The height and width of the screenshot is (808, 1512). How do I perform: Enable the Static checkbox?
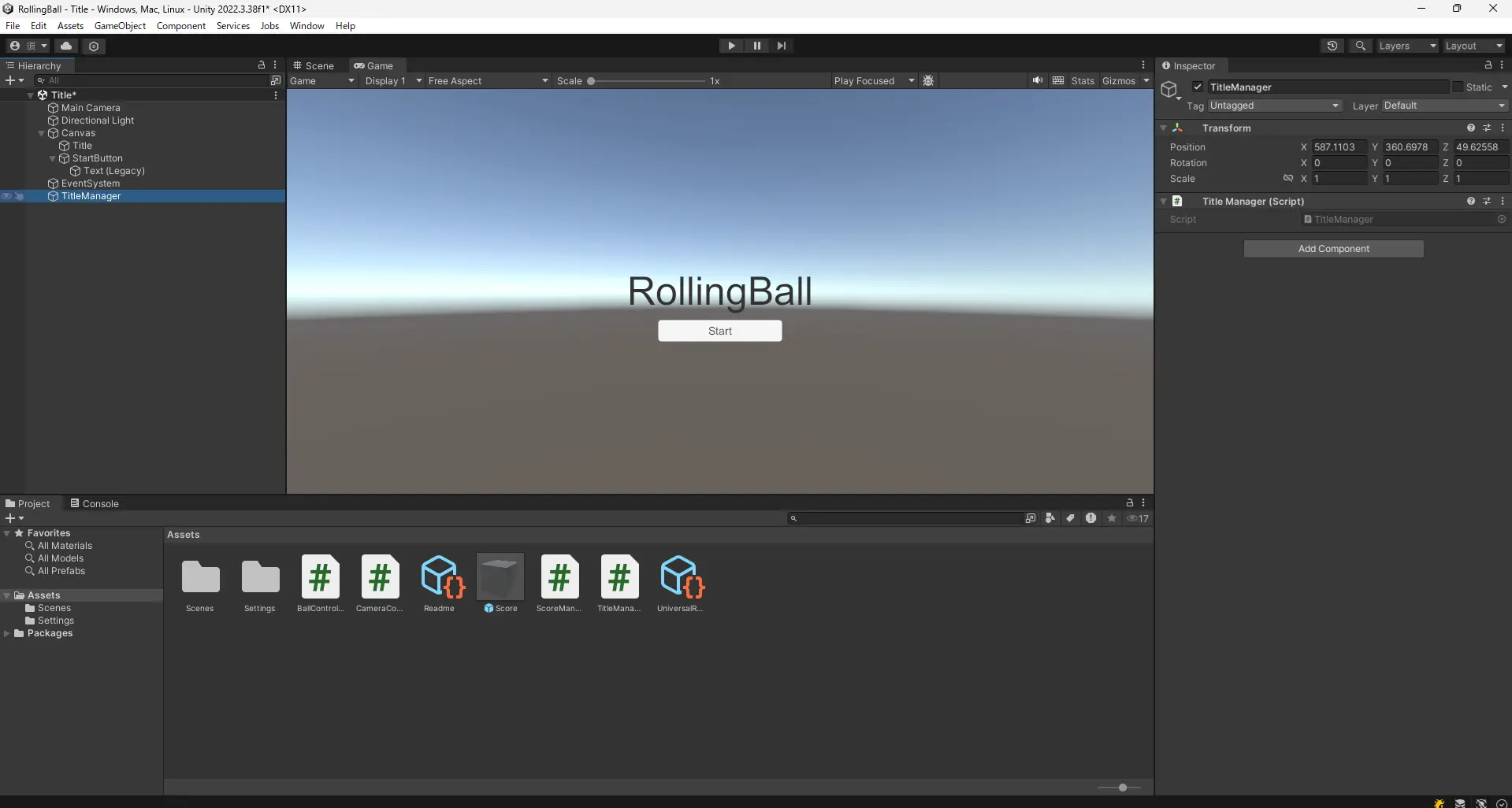click(x=1458, y=87)
